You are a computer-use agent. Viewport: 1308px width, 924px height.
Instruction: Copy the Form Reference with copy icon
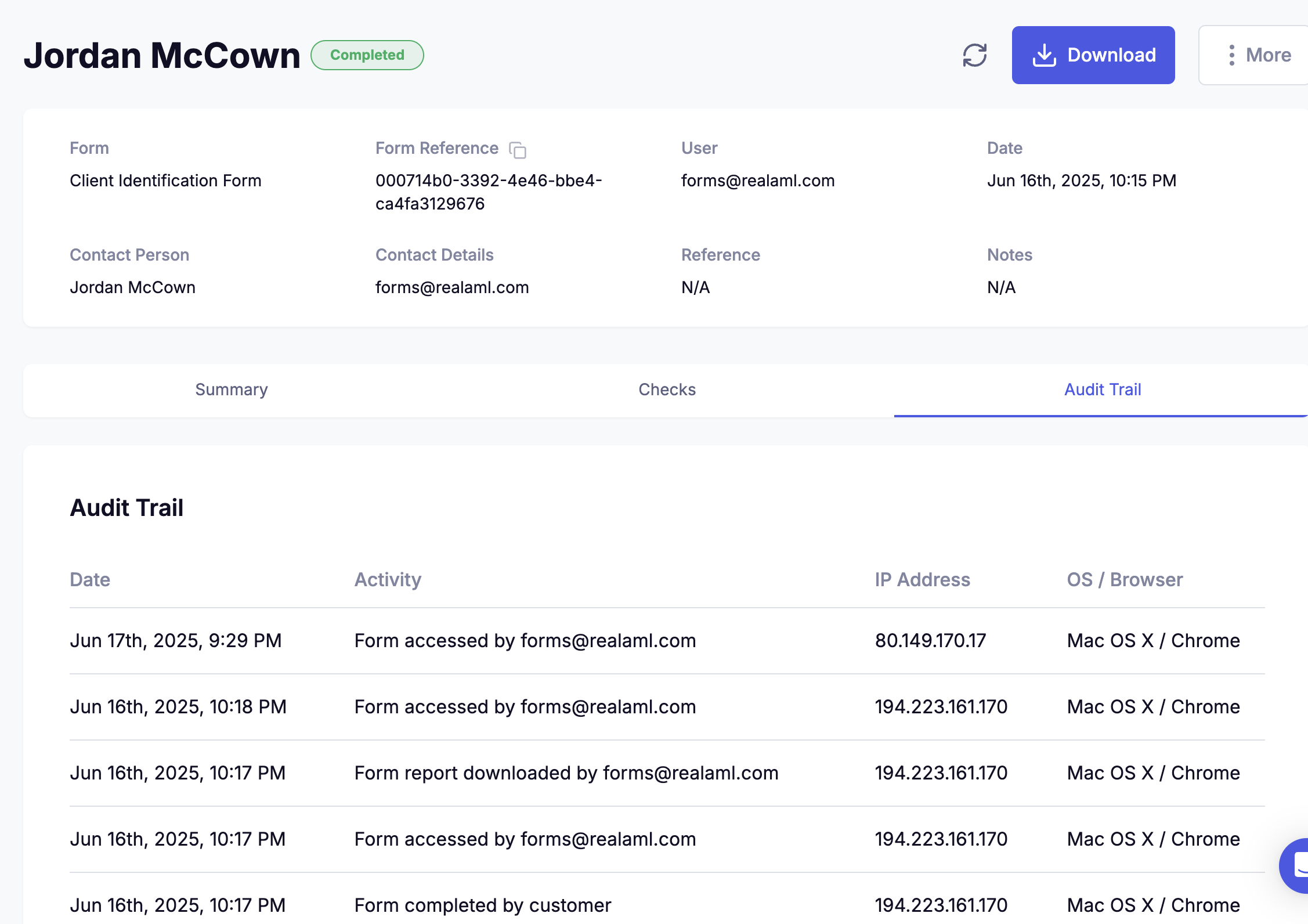517,150
